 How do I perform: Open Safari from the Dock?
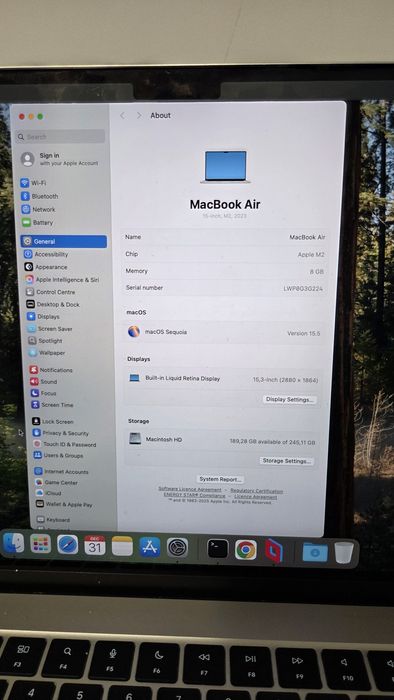tap(68, 545)
